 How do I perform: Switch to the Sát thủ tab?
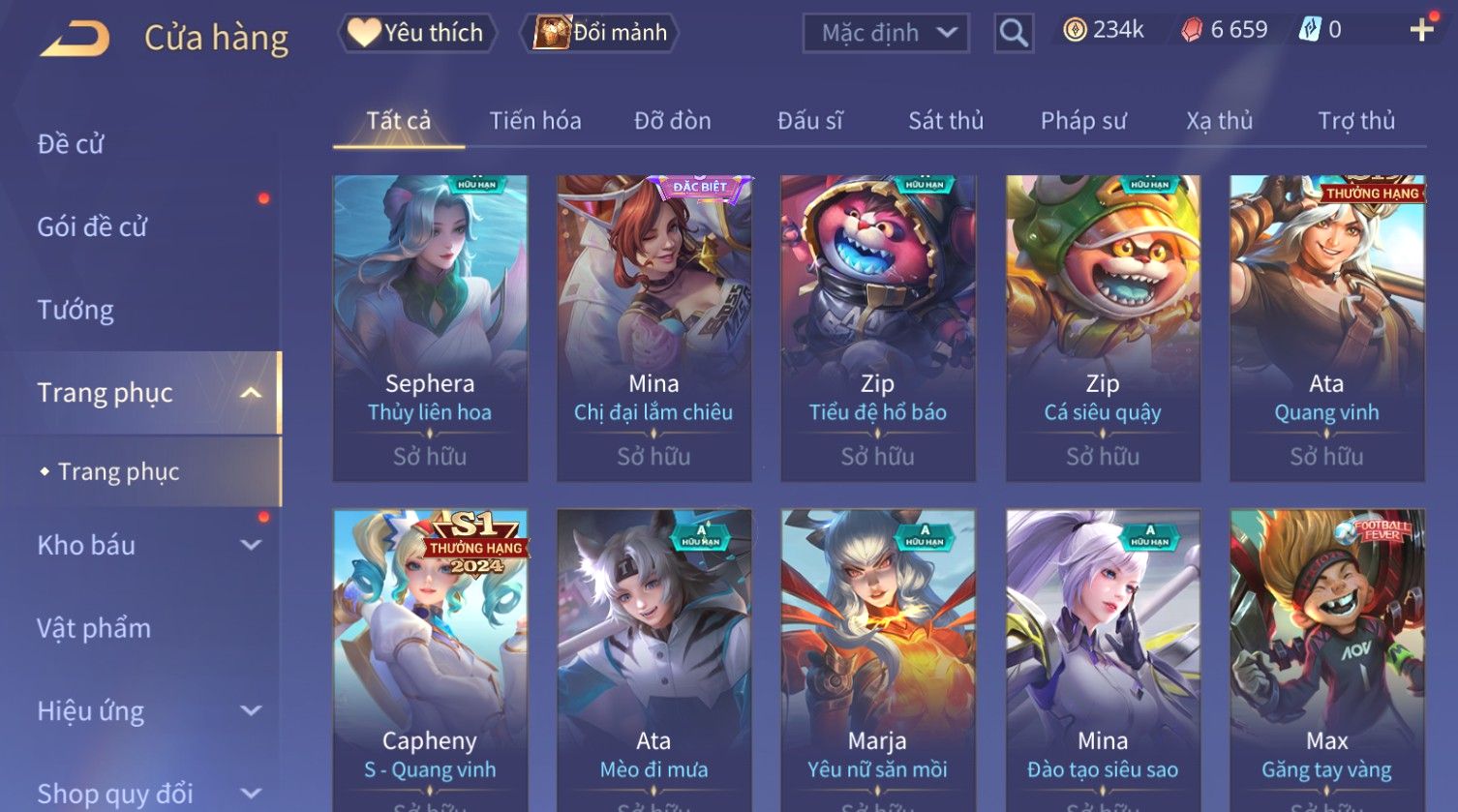tap(946, 121)
